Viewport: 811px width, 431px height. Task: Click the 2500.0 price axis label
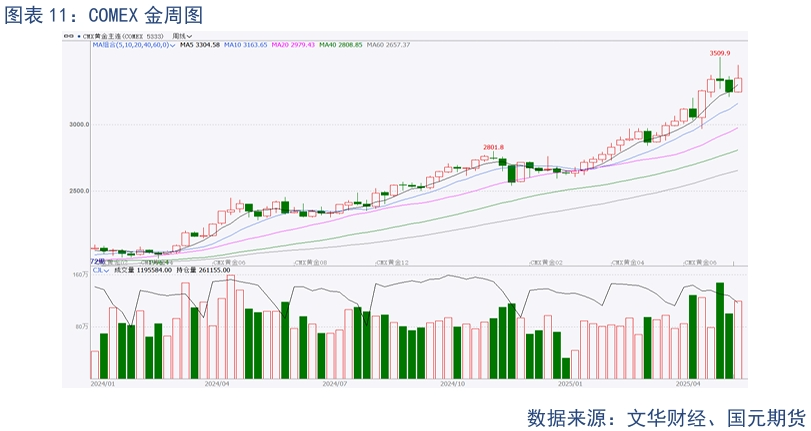[79, 191]
